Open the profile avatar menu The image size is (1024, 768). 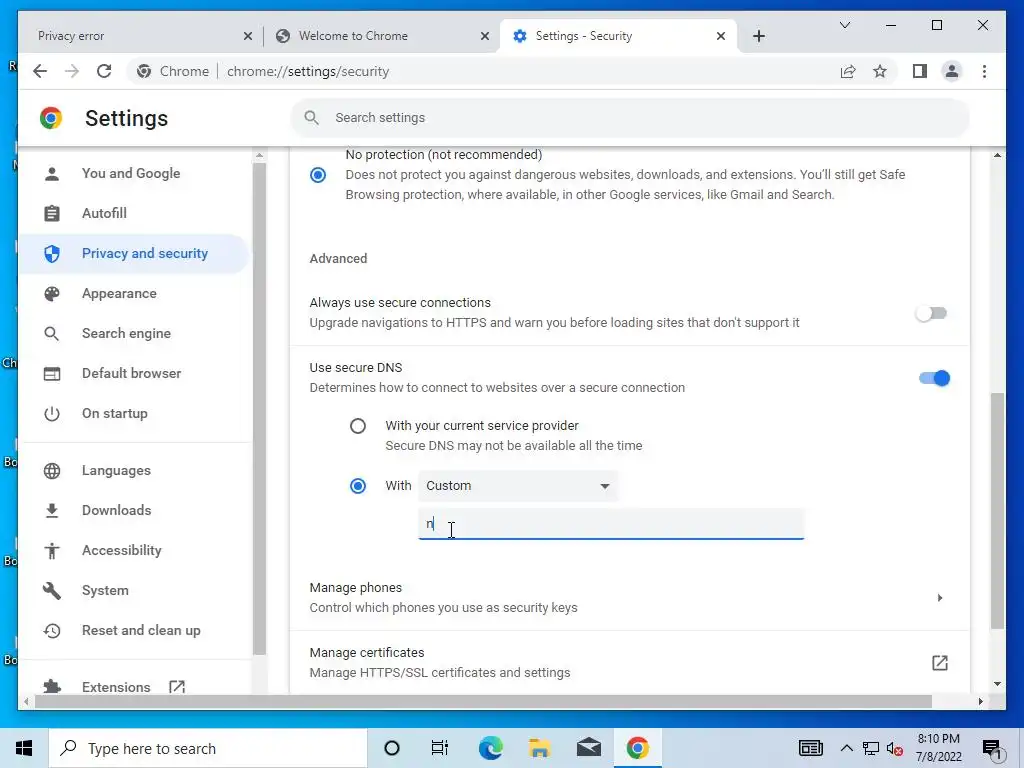(x=952, y=71)
